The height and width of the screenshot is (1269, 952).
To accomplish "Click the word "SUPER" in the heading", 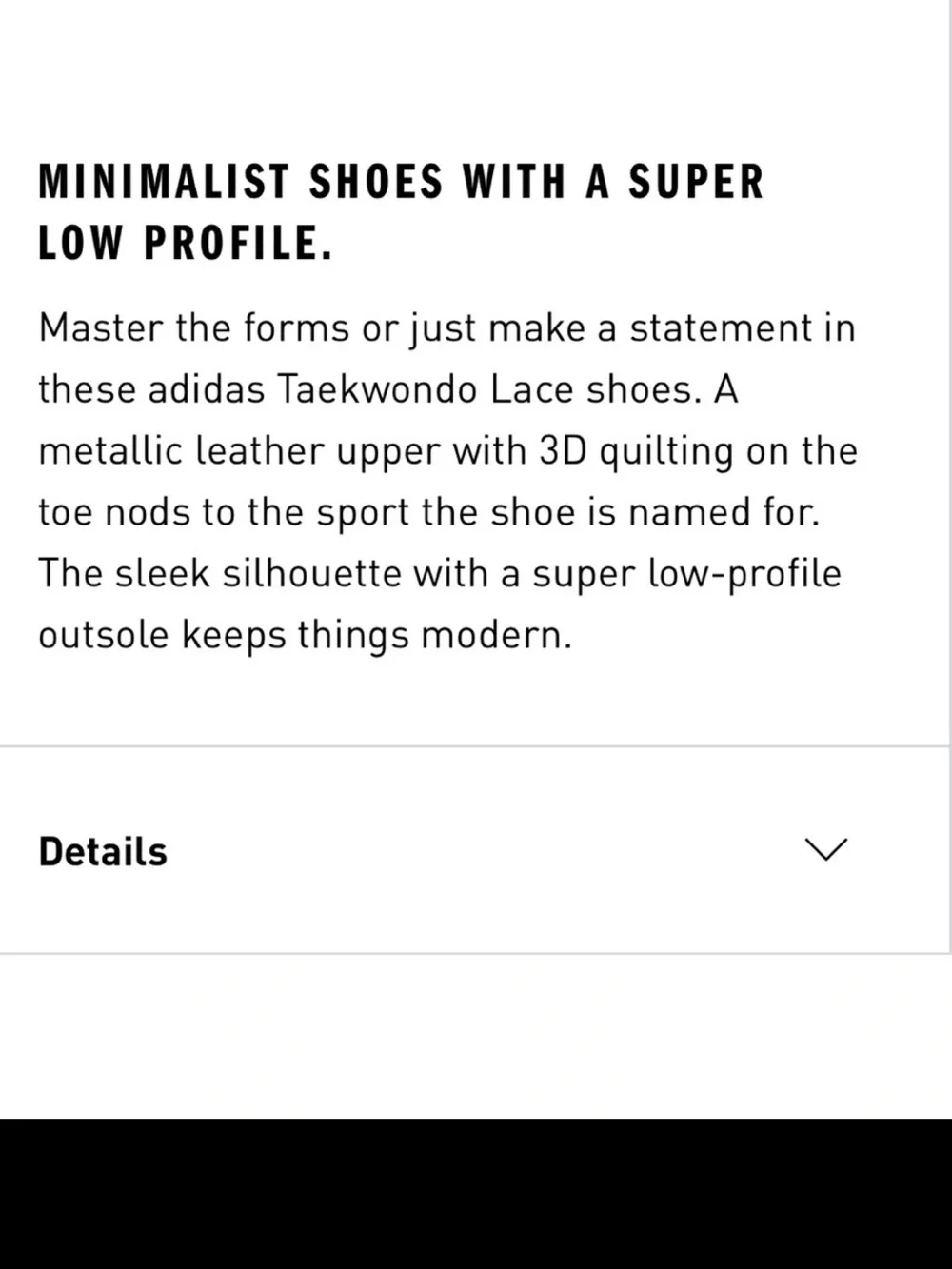I will coord(696,182).
